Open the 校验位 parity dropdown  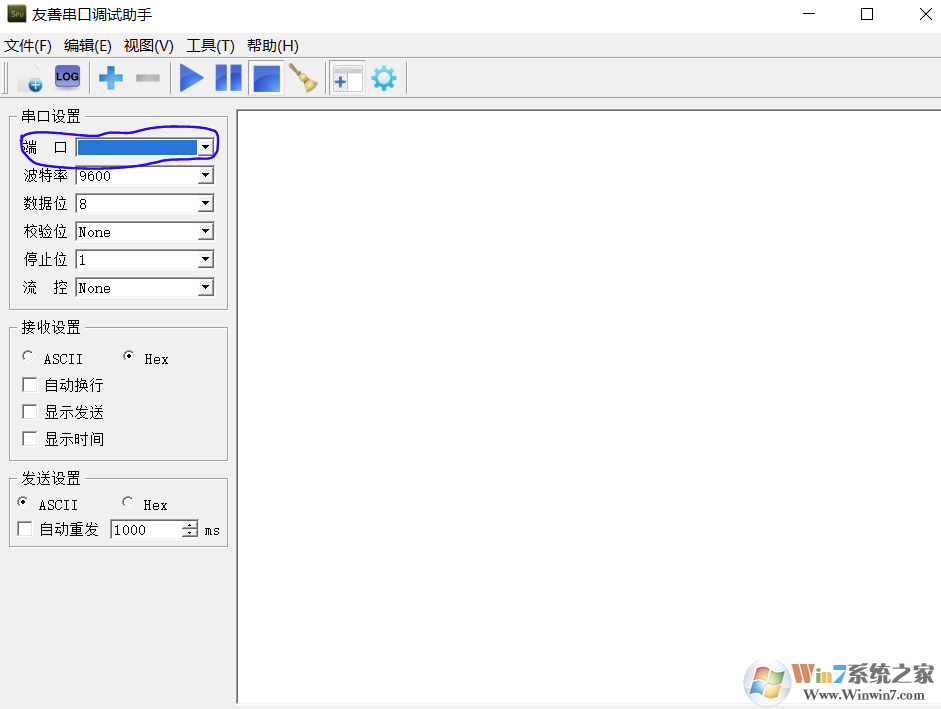point(205,232)
